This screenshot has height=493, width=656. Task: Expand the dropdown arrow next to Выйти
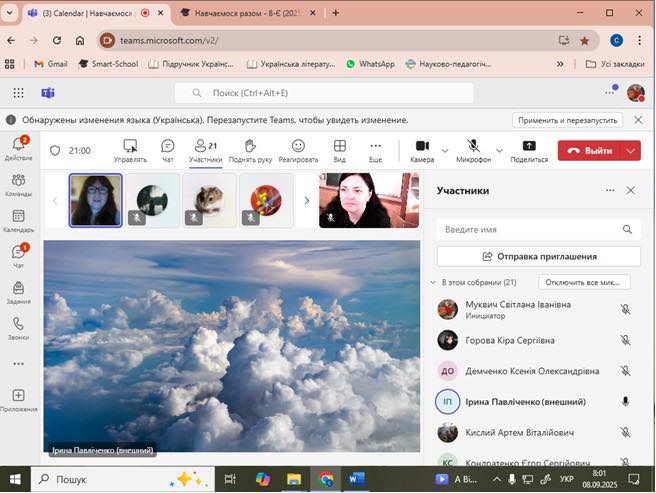click(x=631, y=150)
